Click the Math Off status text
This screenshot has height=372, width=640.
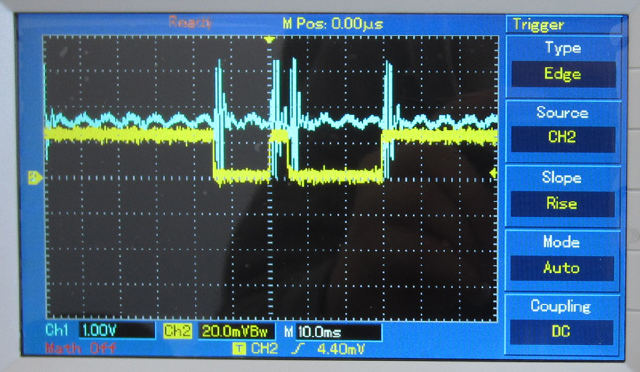coord(81,348)
